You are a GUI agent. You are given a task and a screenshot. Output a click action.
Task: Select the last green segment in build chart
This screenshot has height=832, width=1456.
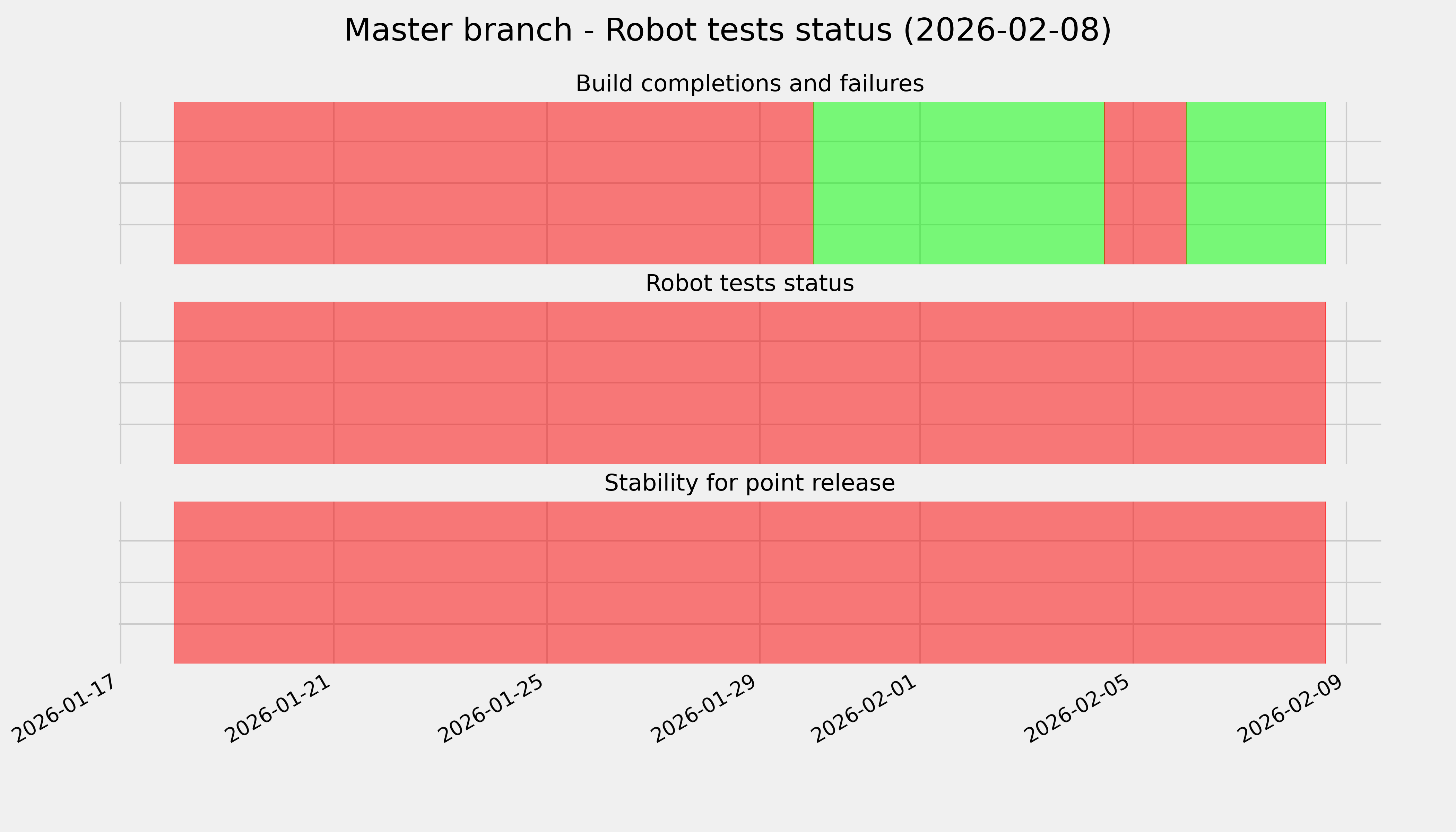click(1256, 183)
